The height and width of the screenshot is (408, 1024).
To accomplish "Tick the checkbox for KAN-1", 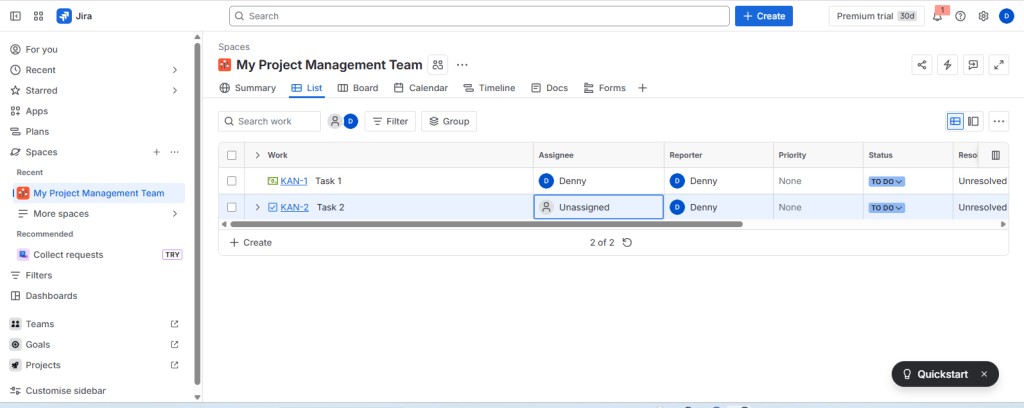I will (x=232, y=181).
